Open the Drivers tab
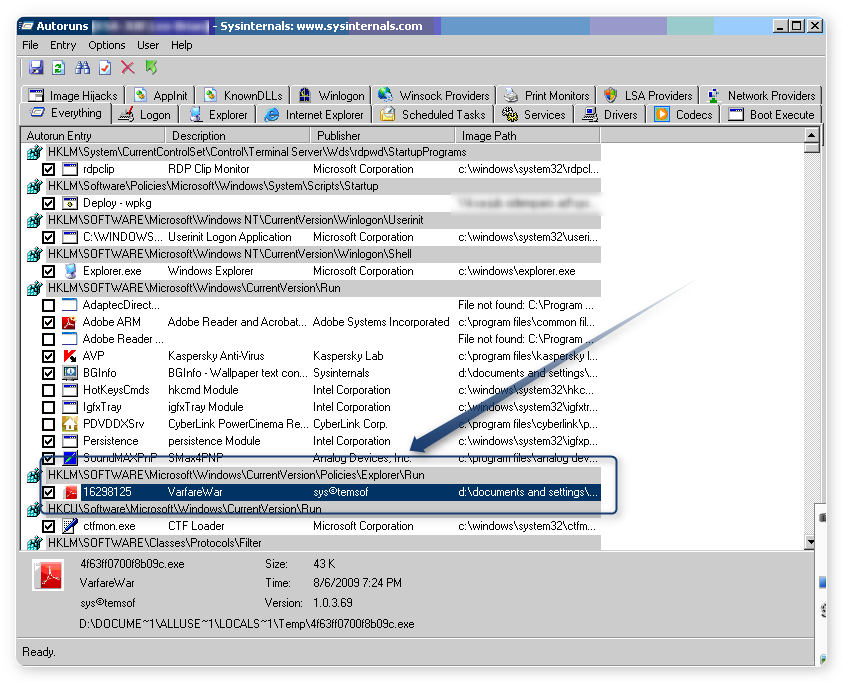 tap(610, 114)
